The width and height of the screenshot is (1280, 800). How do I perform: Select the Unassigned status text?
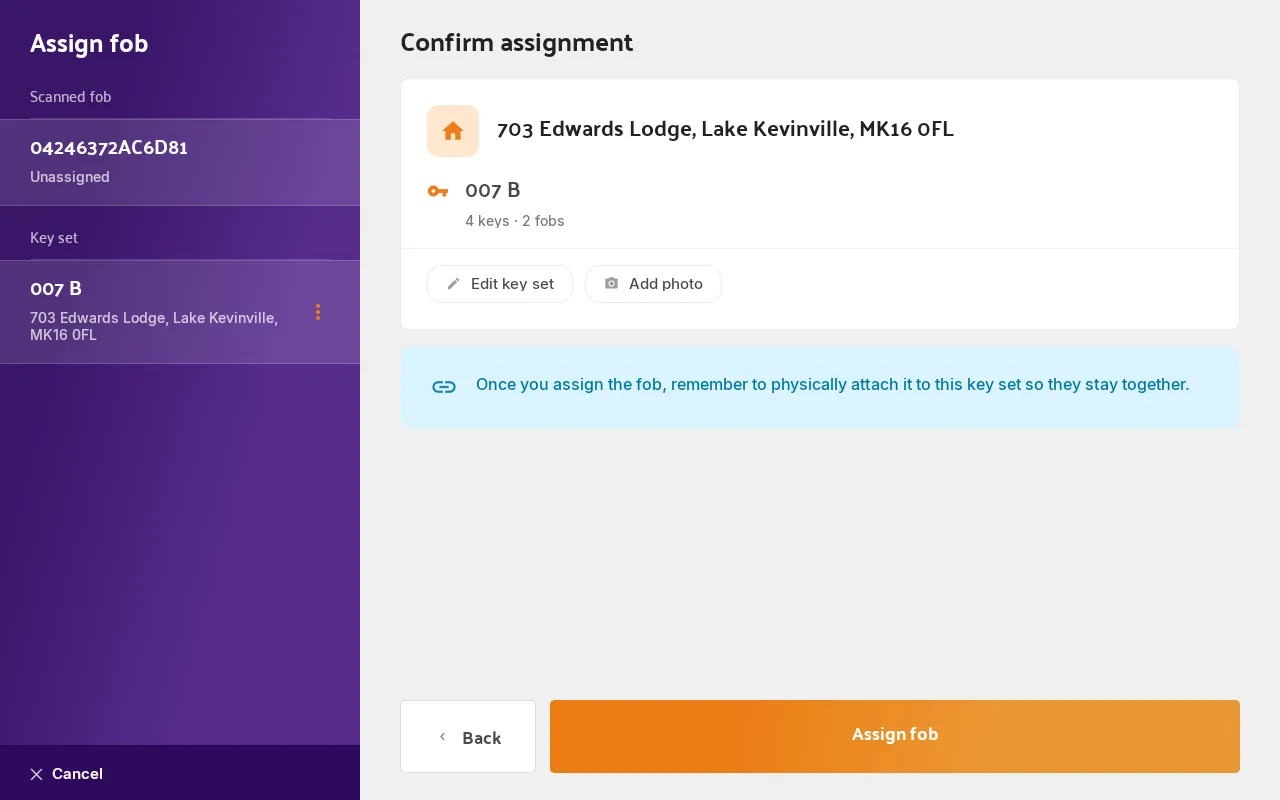tap(70, 177)
